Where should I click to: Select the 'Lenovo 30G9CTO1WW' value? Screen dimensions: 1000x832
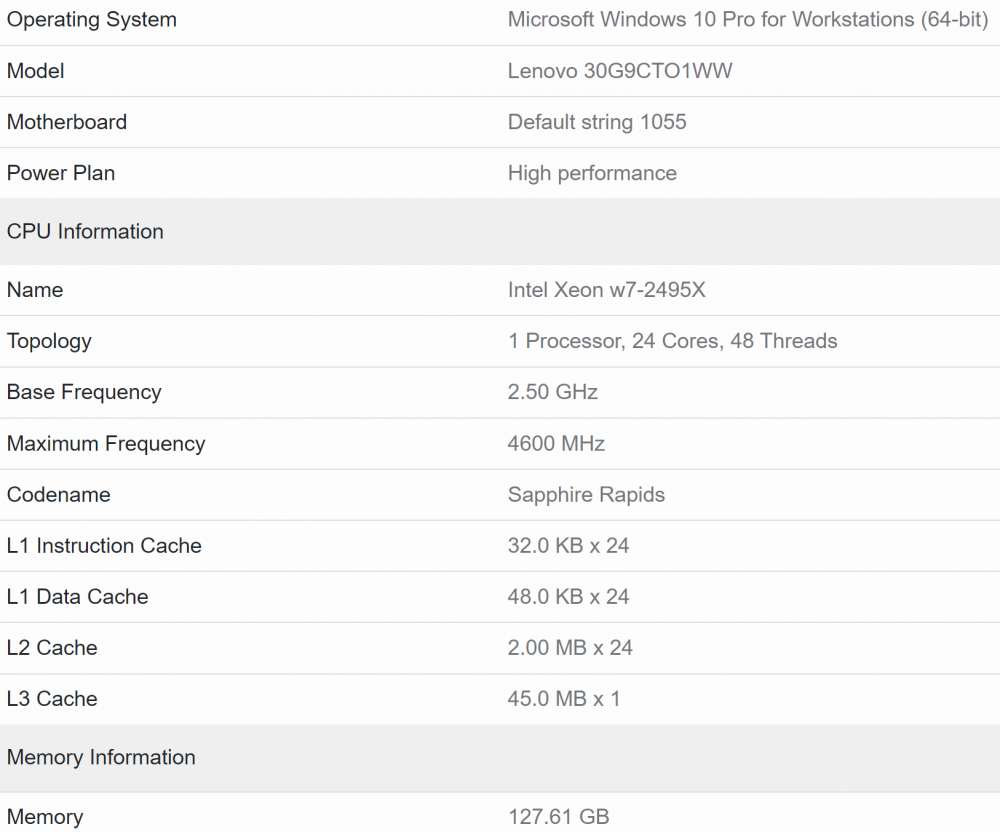tap(620, 71)
